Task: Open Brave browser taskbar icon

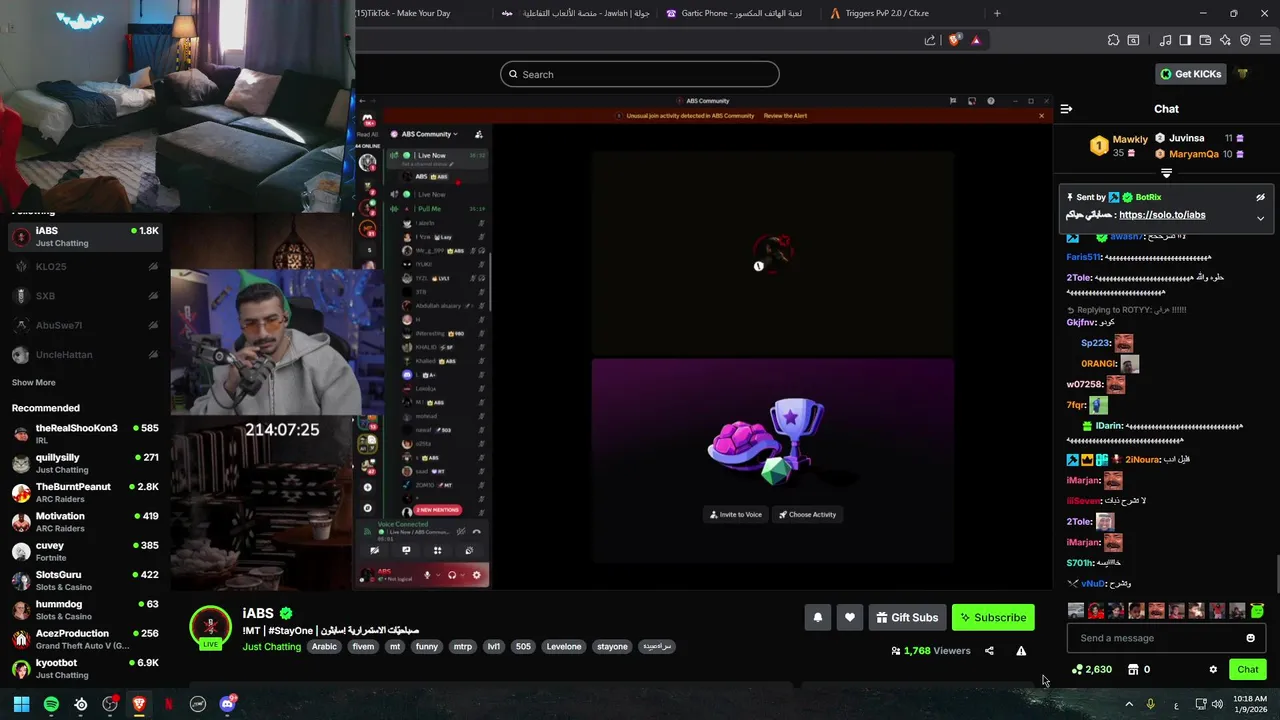Action: pyautogui.click(x=139, y=704)
